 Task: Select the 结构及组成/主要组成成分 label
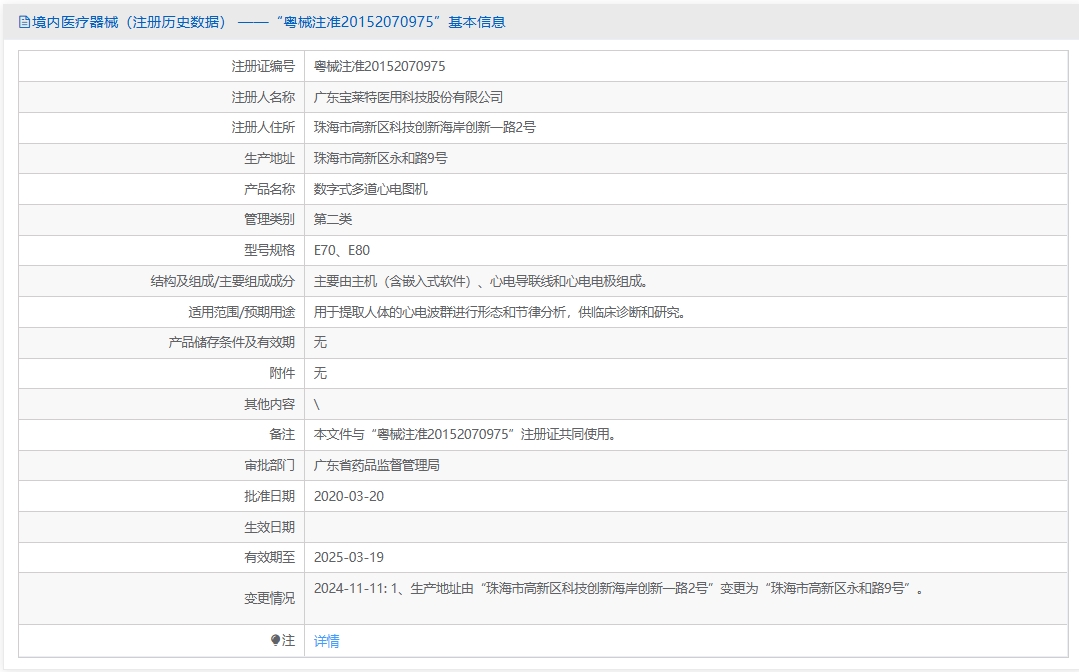[222, 281]
